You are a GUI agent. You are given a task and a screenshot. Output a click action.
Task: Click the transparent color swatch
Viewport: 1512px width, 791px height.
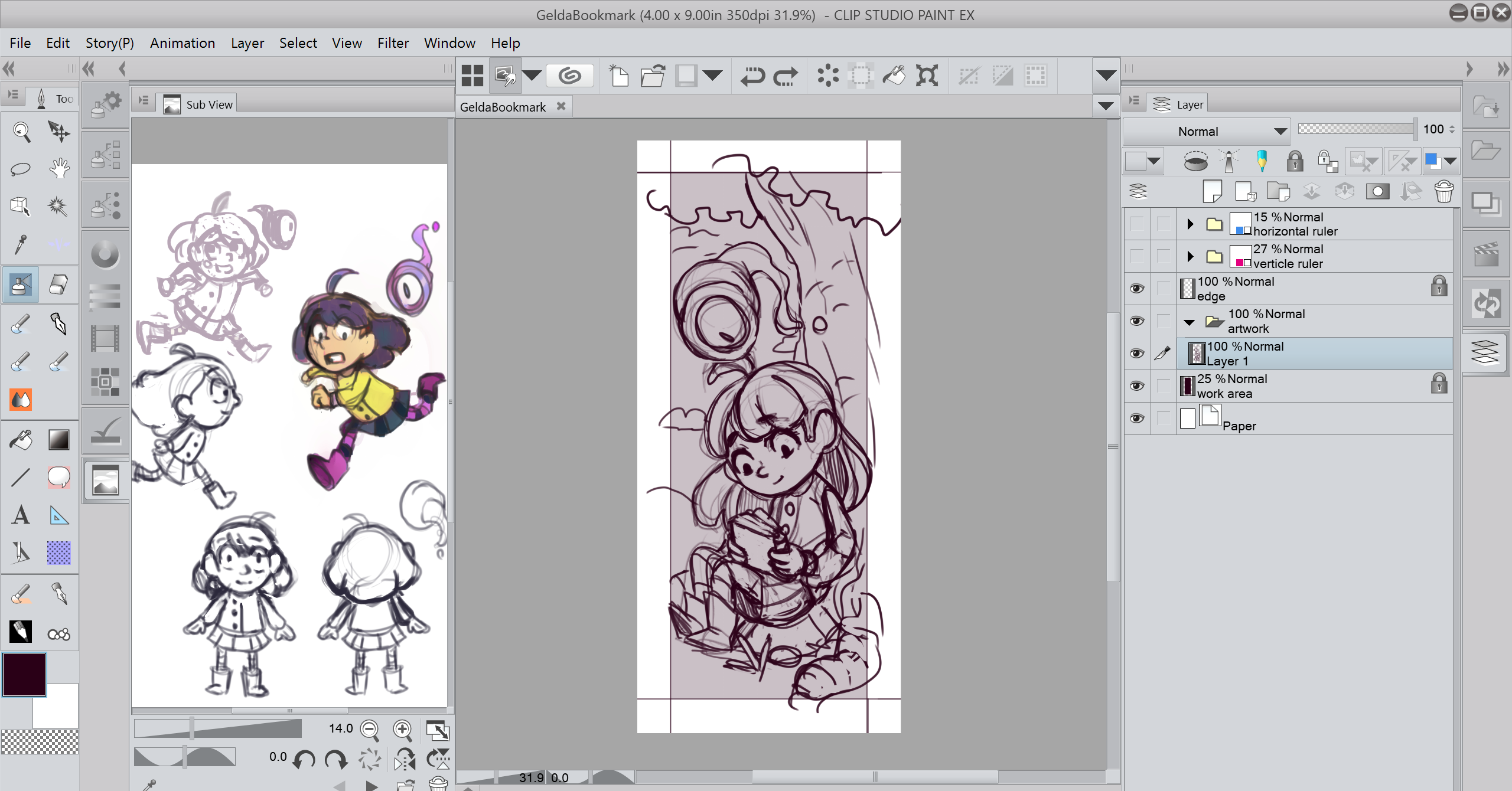click(40, 742)
